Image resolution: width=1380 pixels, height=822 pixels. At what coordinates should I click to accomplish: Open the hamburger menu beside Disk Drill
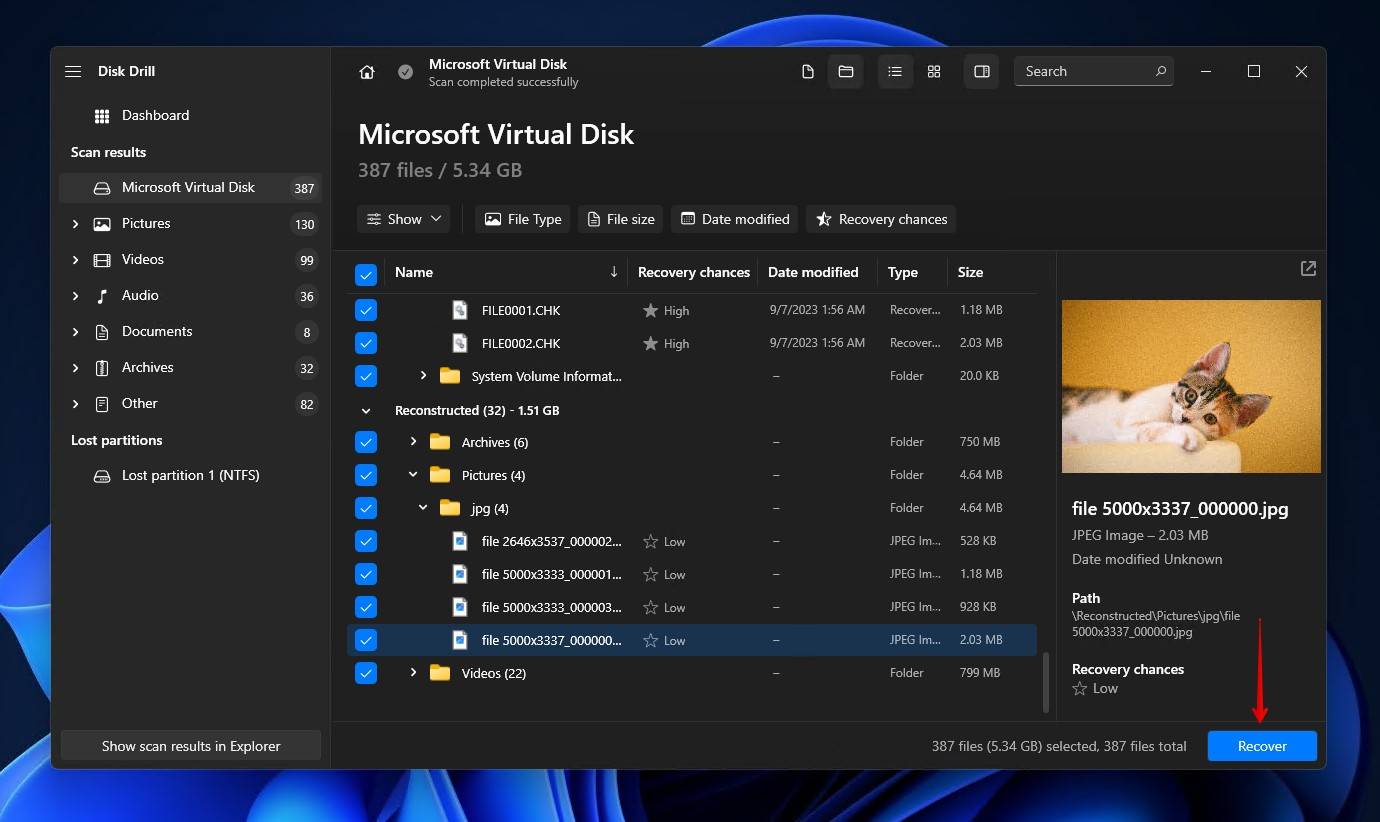(73, 72)
